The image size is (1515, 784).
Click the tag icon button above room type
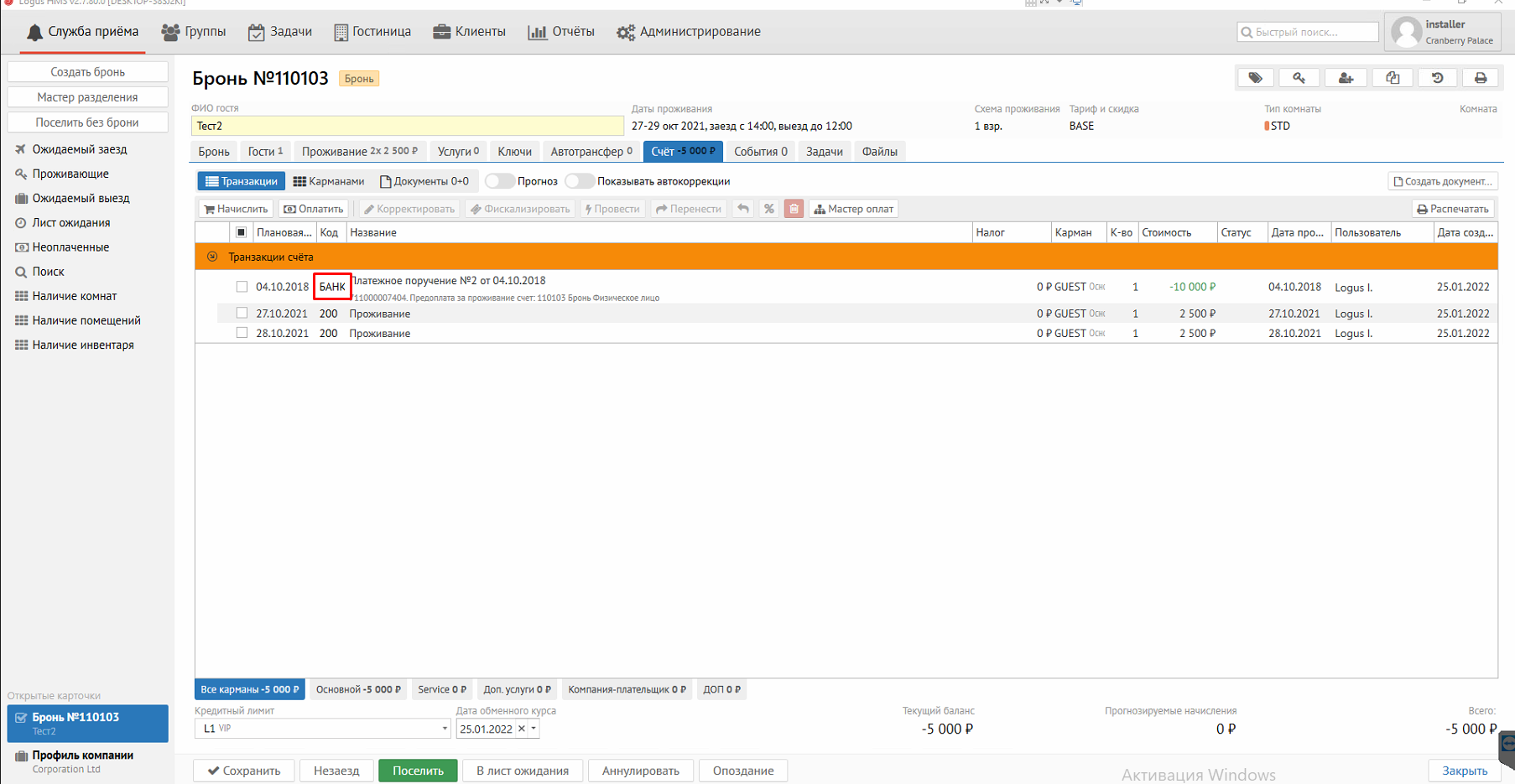[x=1255, y=78]
